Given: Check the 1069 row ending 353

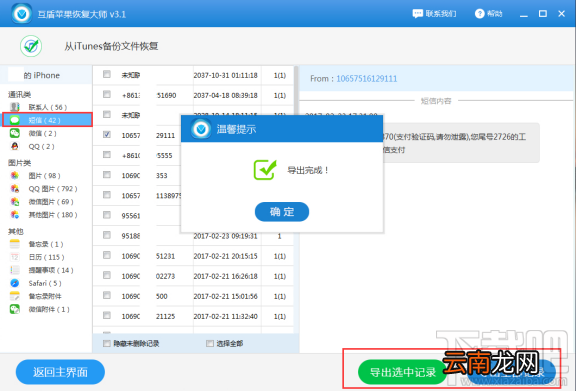Looking at the screenshot, I should pos(107,175).
